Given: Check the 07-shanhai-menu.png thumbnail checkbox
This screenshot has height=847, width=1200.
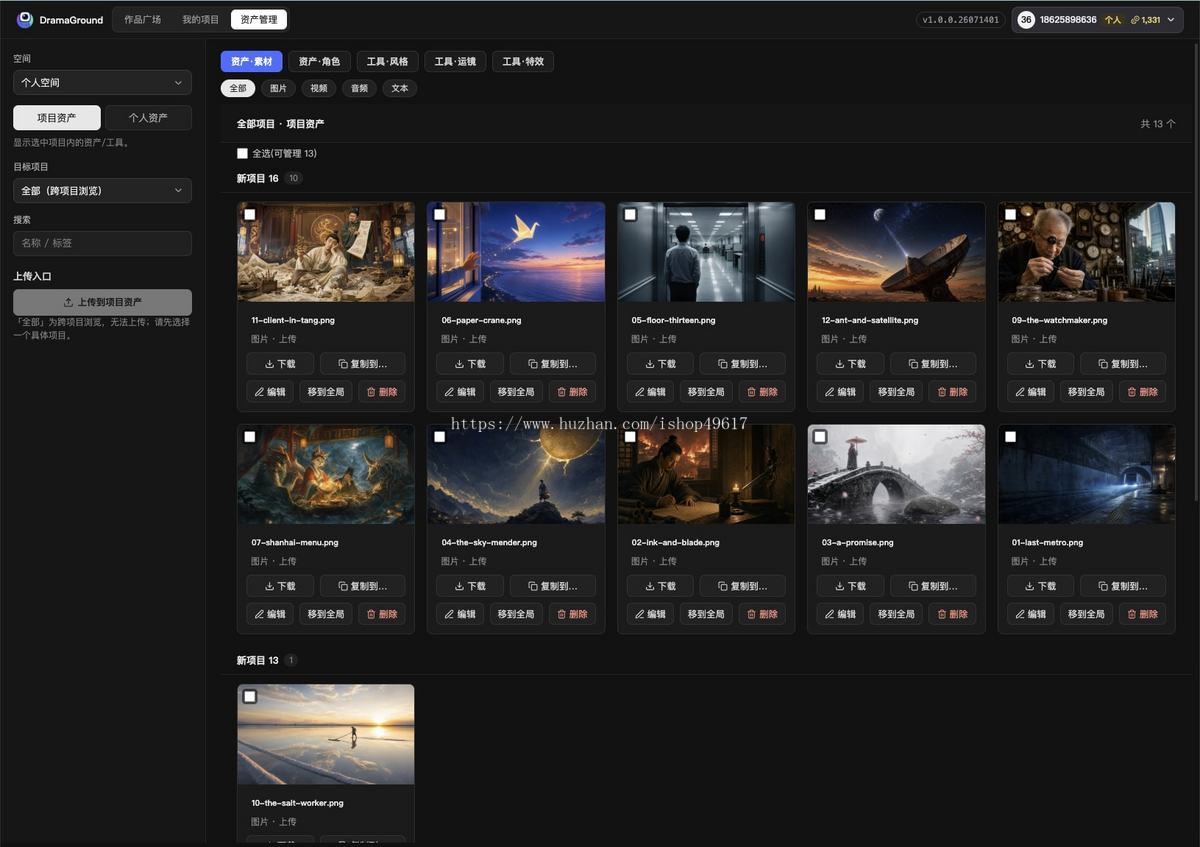Looking at the screenshot, I should (250, 436).
